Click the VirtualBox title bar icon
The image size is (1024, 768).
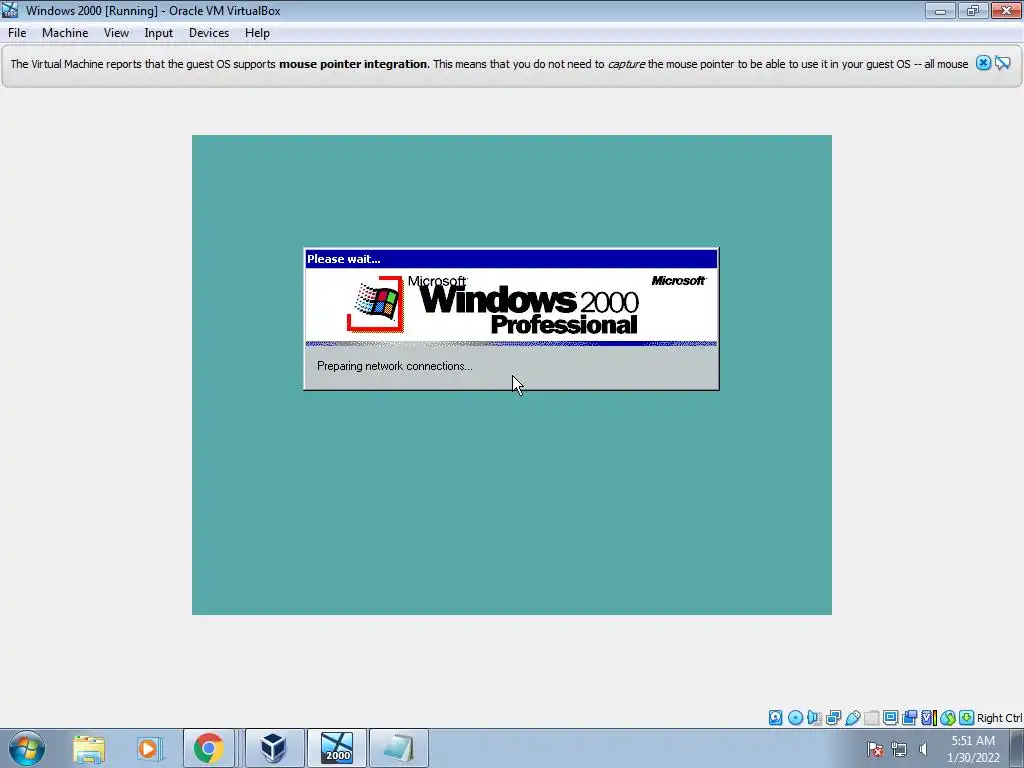(10, 10)
